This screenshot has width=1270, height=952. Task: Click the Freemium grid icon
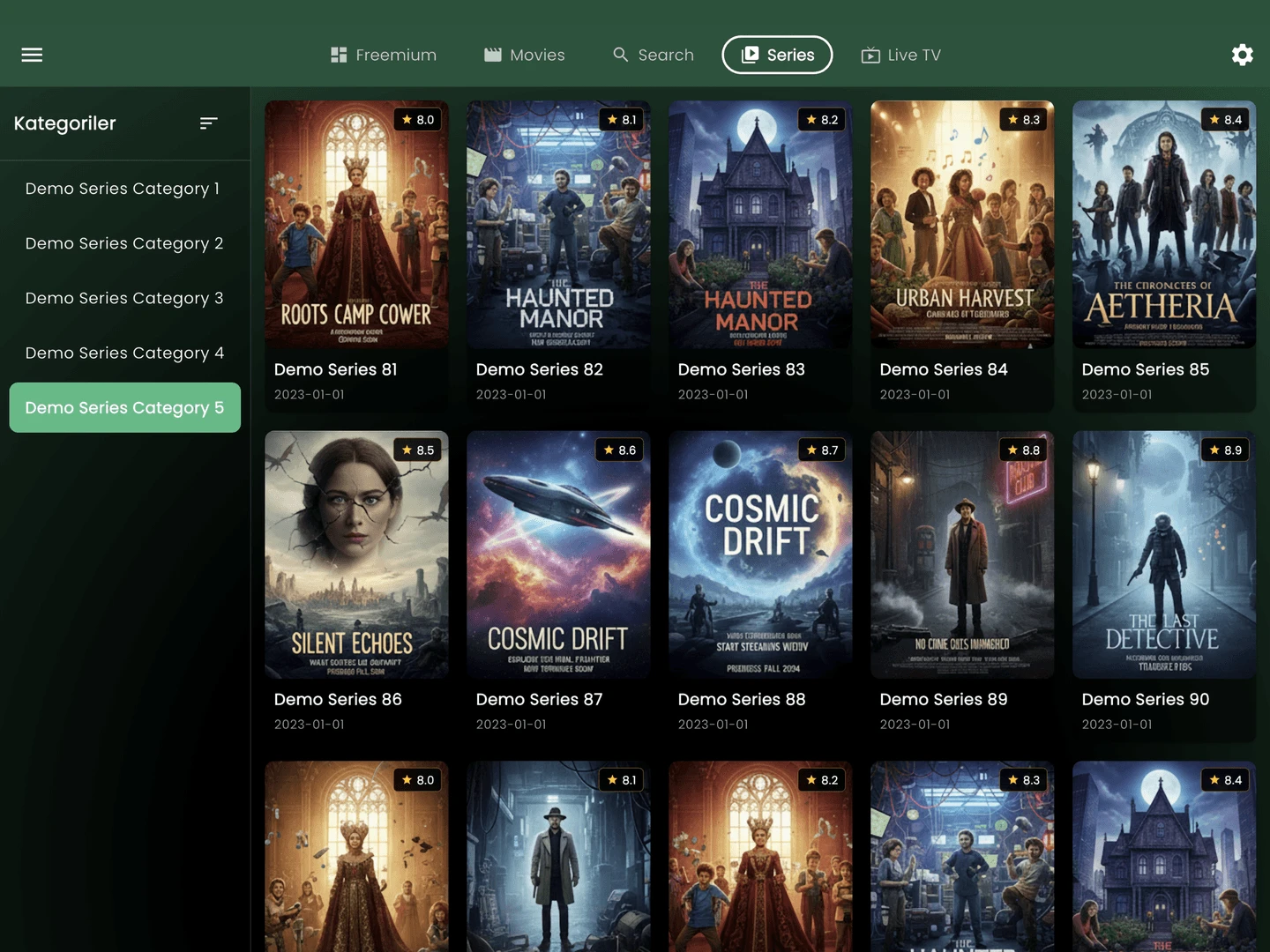pyautogui.click(x=339, y=55)
